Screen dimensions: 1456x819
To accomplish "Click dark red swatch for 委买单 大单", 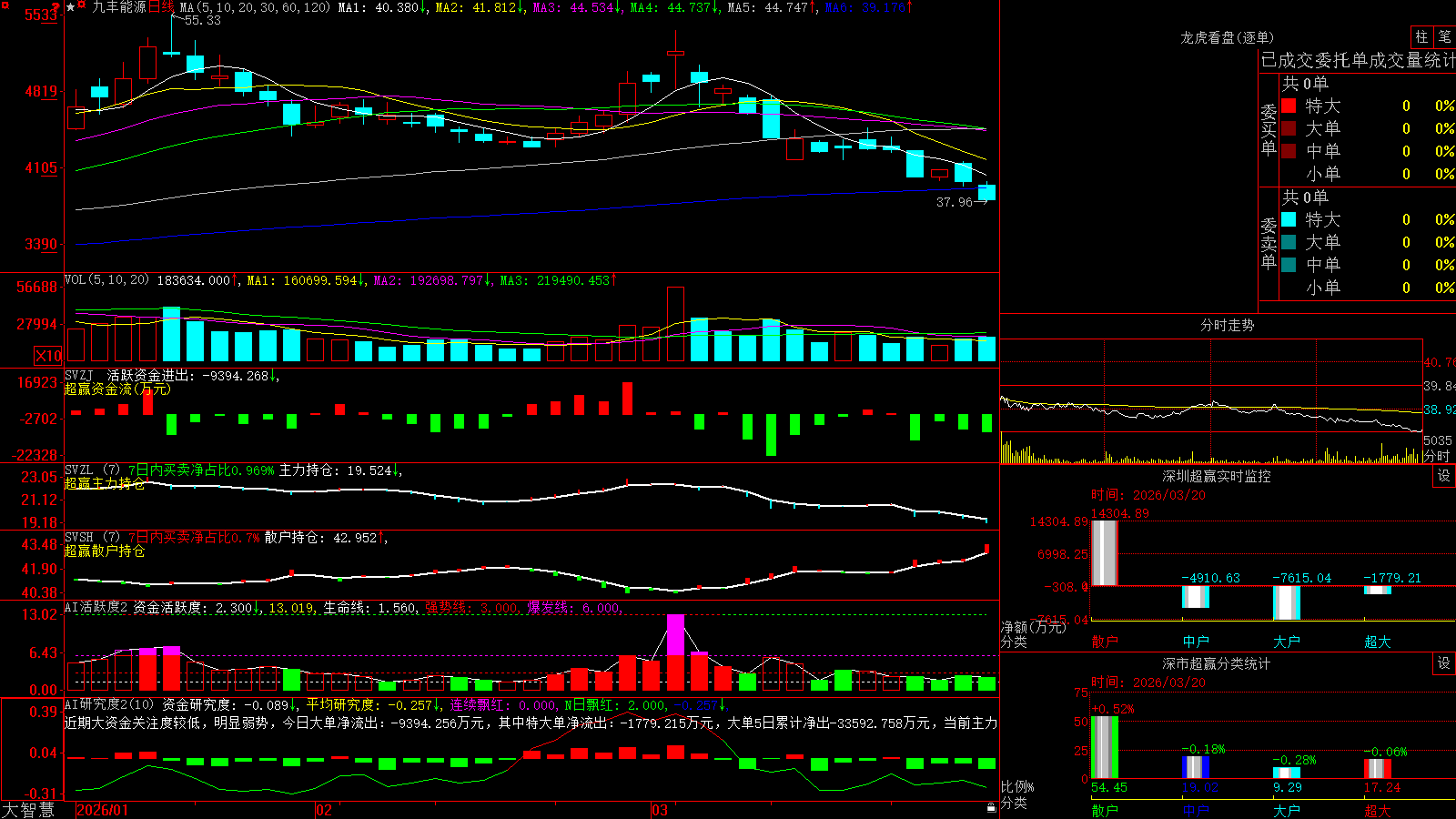I will pos(1289,128).
